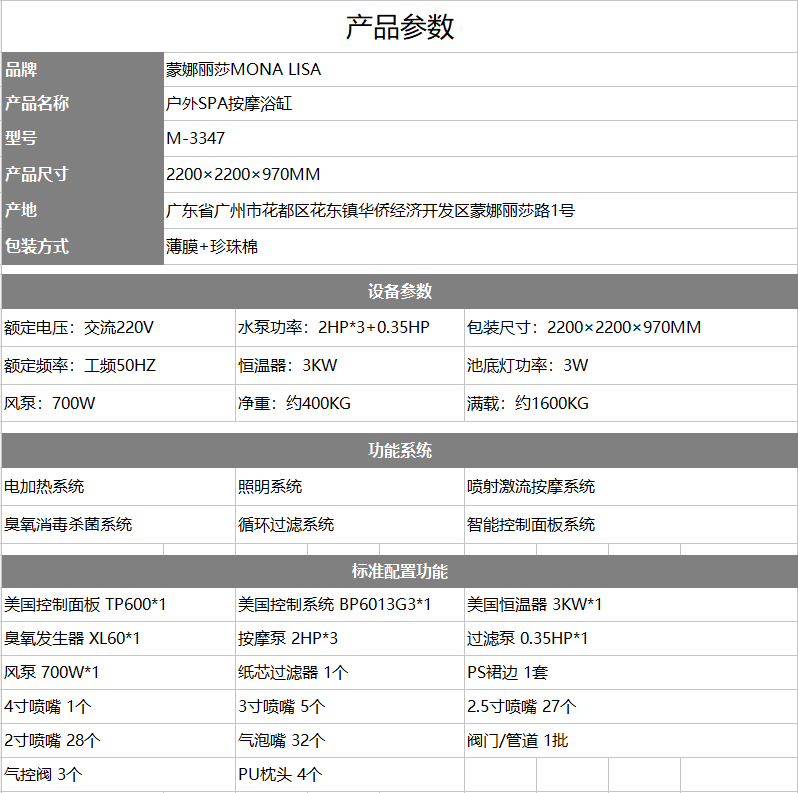Click the 智能控制面板系统 cell
The width and height of the screenshot is (798, 793).
(x=531, y=524)
